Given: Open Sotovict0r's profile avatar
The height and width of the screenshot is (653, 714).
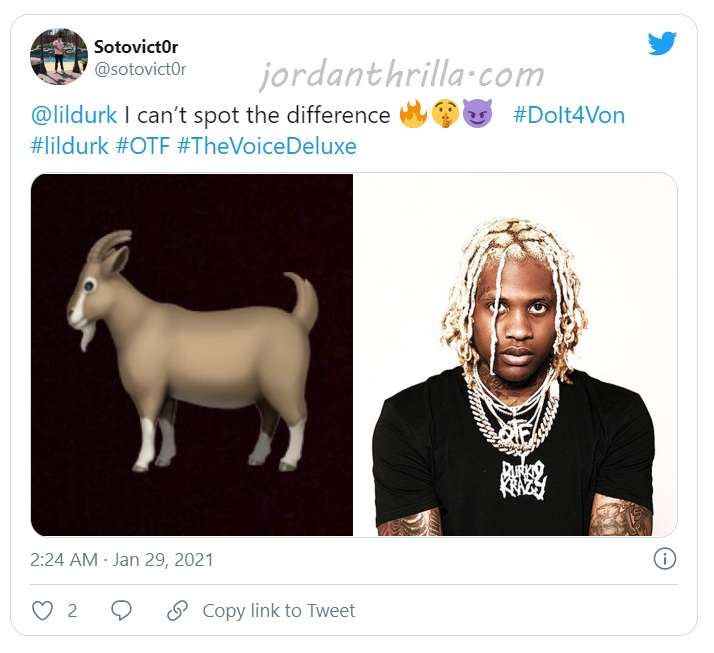Looking at the screenshot, I should point(59,57).
